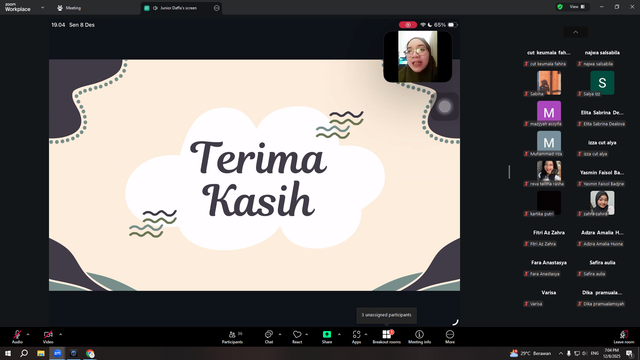Open the taskbar clock and date

611,353
